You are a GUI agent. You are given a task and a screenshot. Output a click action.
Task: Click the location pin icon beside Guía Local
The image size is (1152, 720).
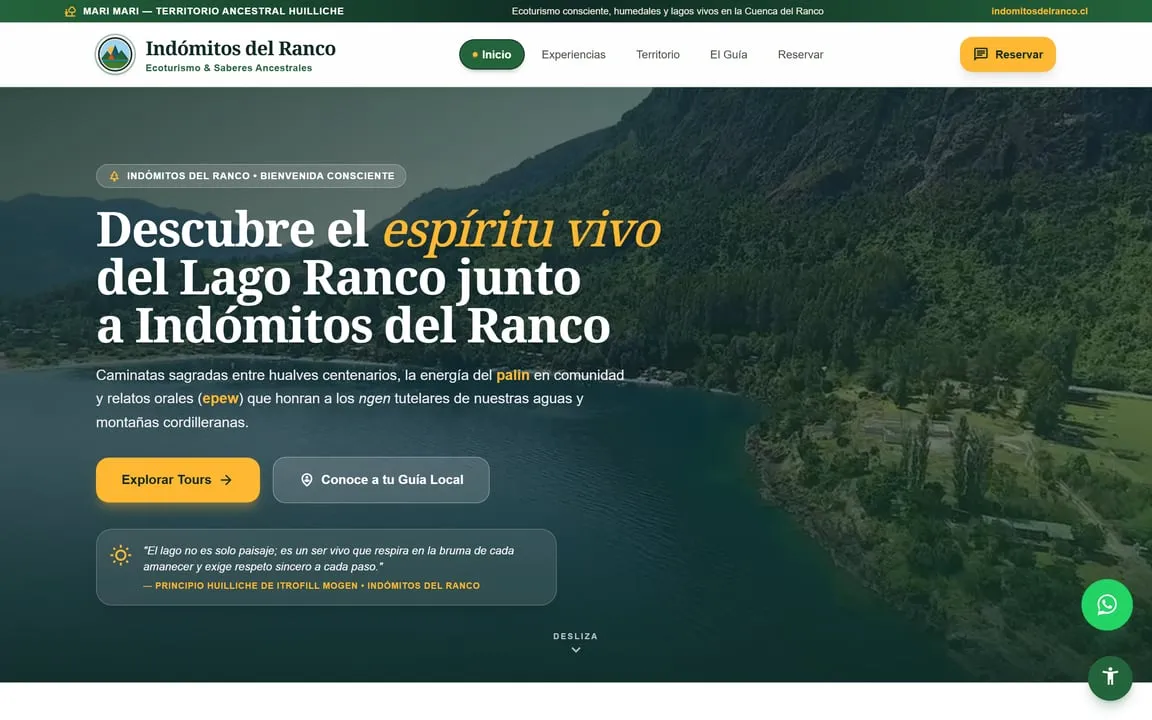tap(307, 480)
